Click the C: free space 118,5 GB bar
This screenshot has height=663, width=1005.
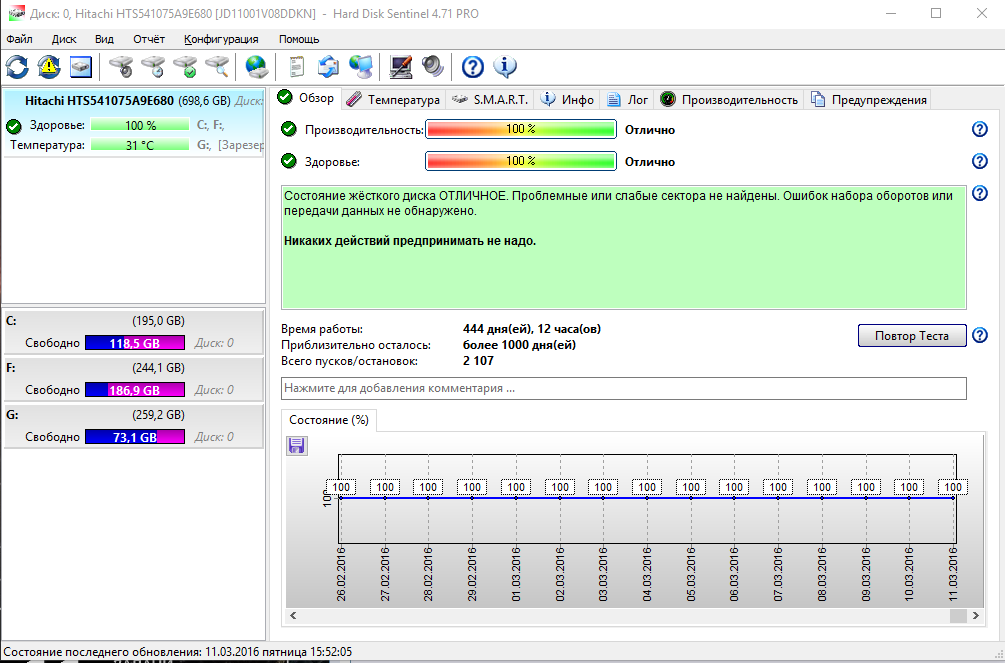click(135, 343)
